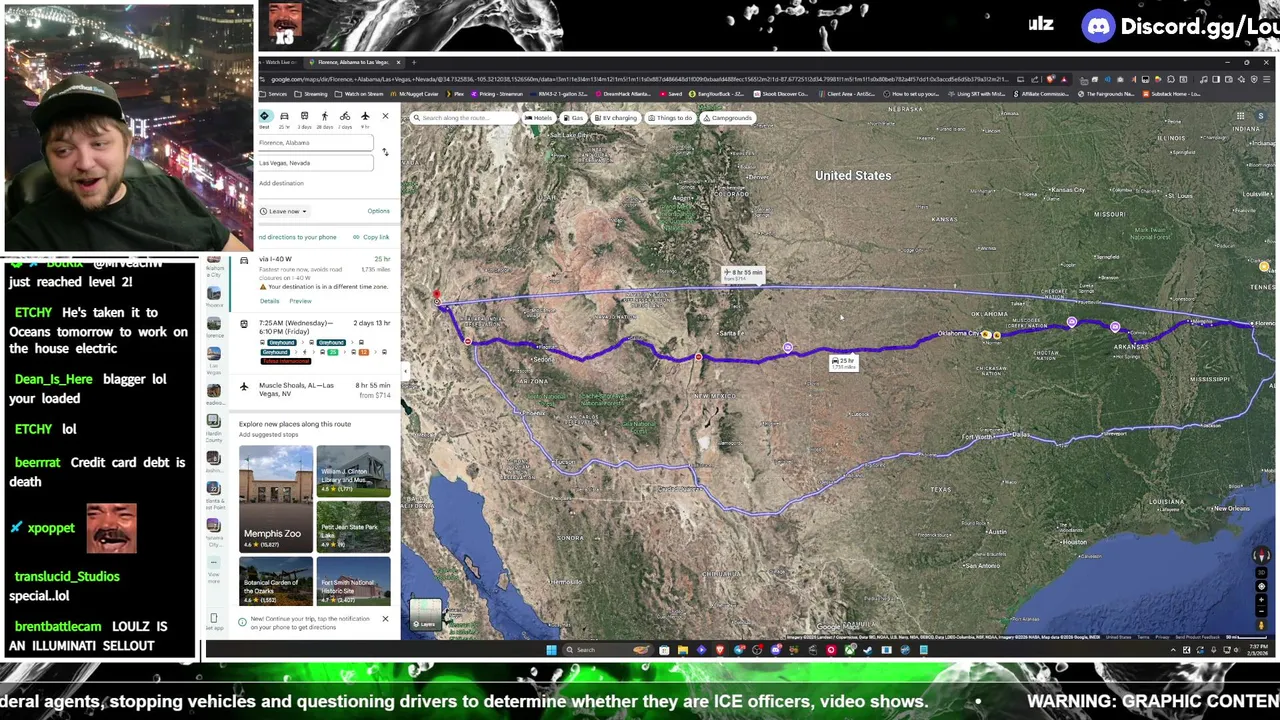Click the Las Vegas destination pin
The image size is (1280, 720).
[436, 298]
